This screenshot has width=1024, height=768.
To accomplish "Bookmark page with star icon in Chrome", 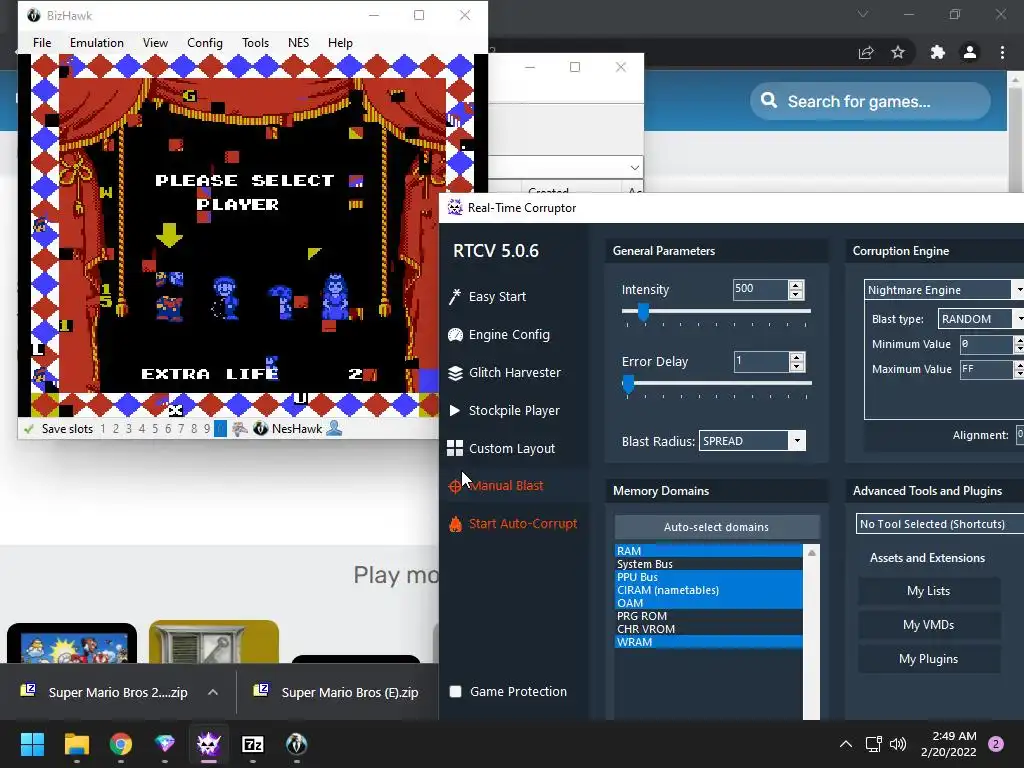I will 898,52.
